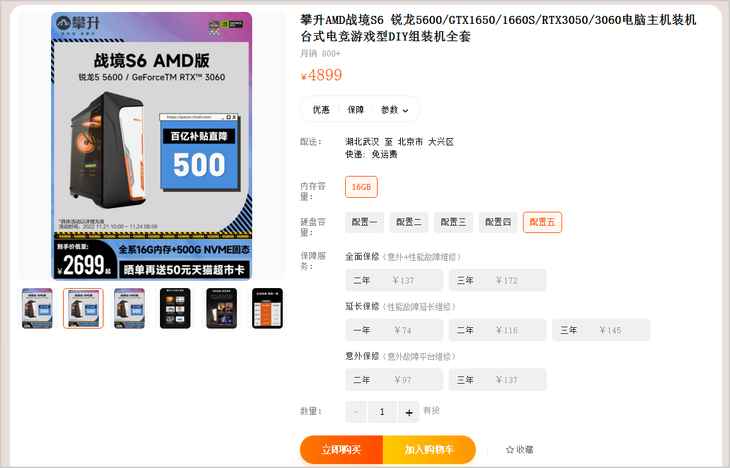Click the main product image
This screenshot has width=730, height=468.
click(152, 146)
